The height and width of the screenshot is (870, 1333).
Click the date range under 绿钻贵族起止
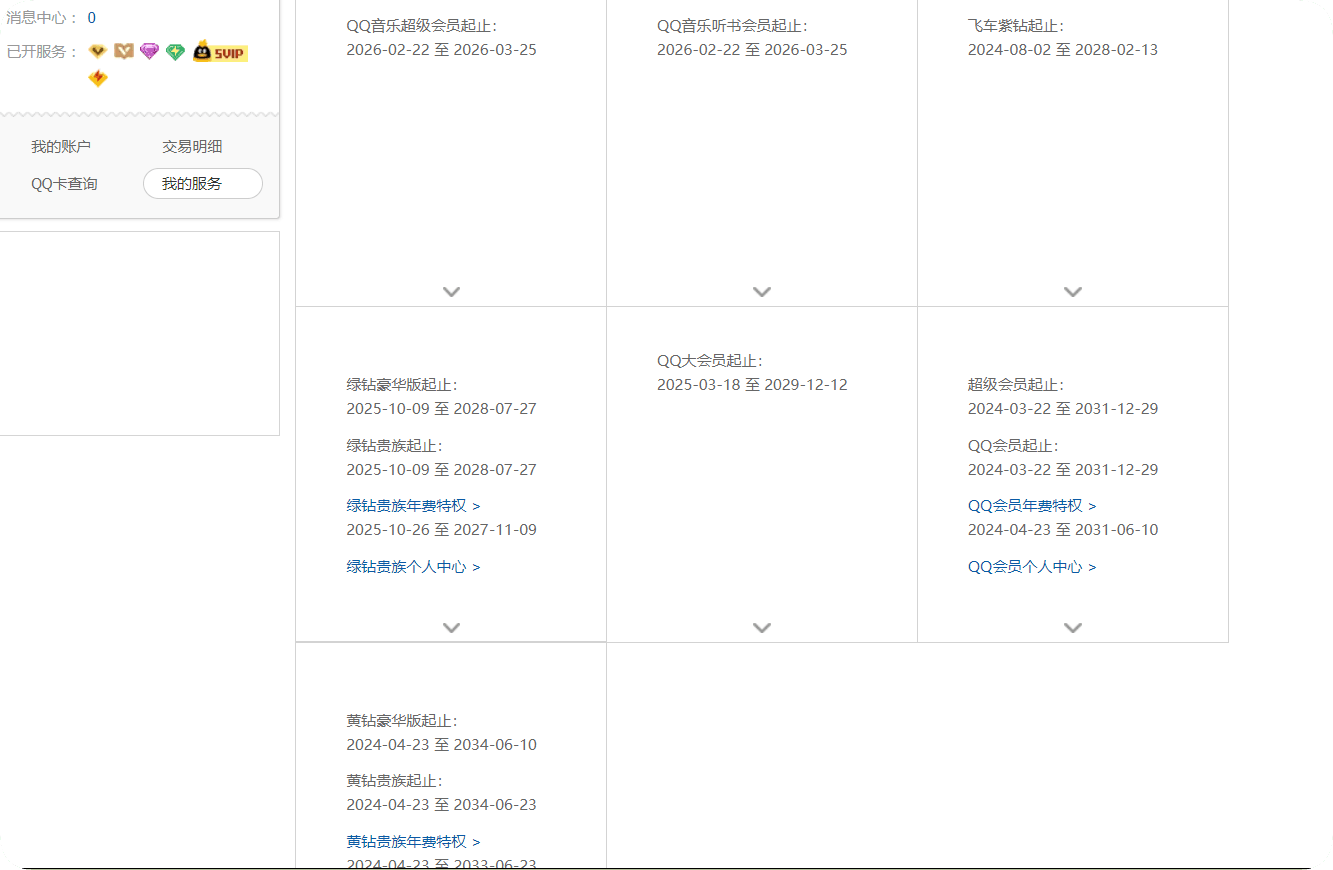tap(441, 470)
